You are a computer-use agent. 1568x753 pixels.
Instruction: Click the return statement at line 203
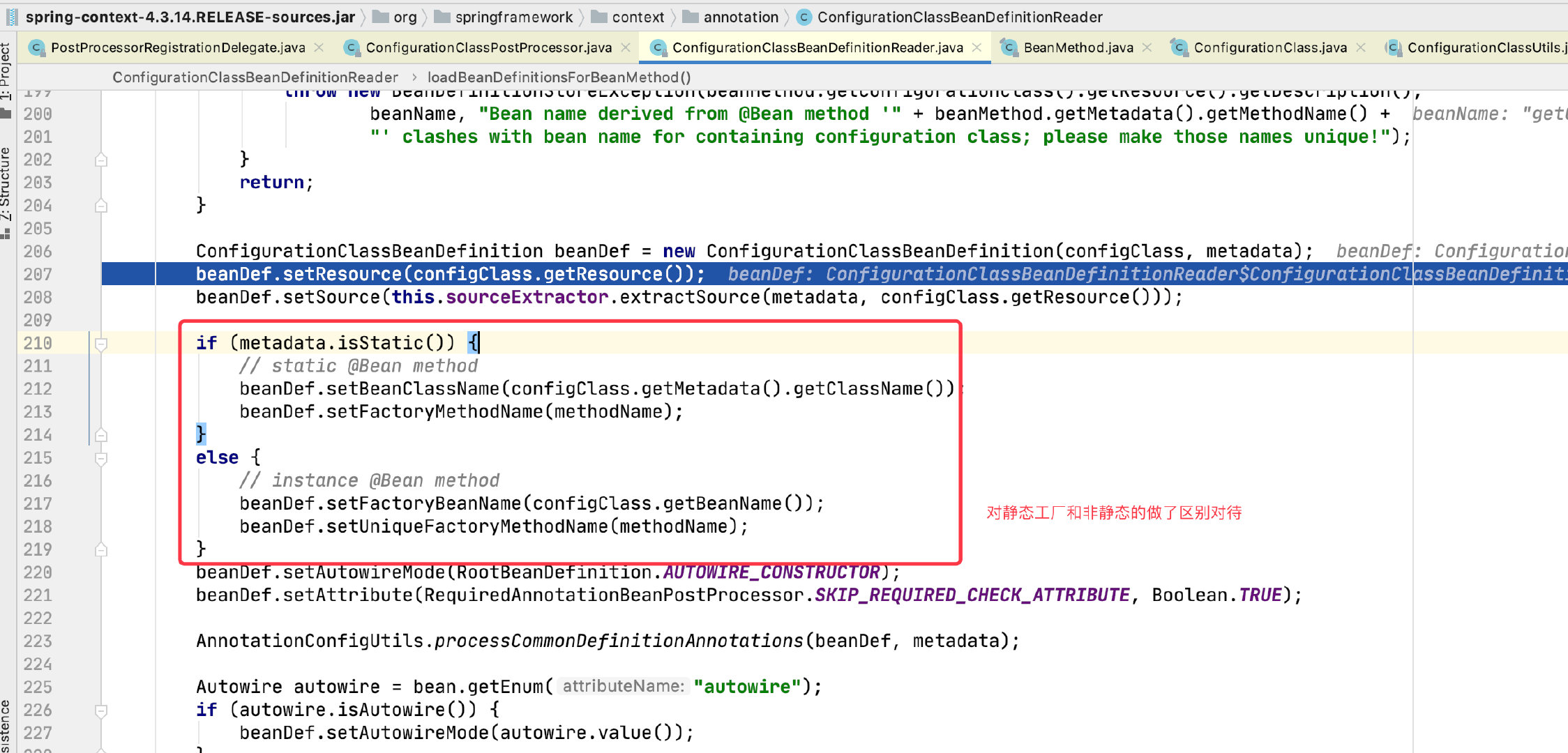tap(276, 182)
